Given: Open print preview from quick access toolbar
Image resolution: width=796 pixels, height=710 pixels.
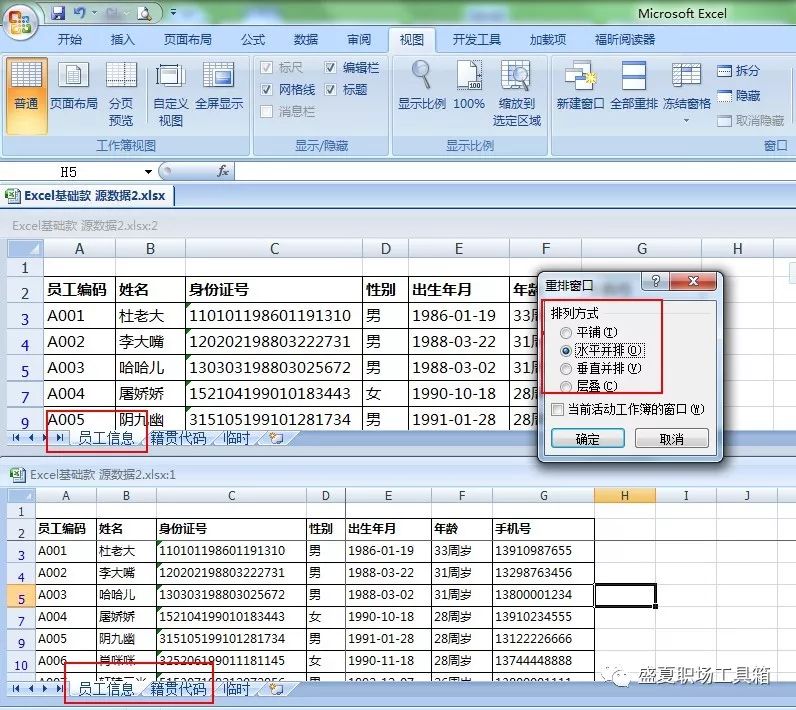Looking at the screenshot, I should 145,13.
